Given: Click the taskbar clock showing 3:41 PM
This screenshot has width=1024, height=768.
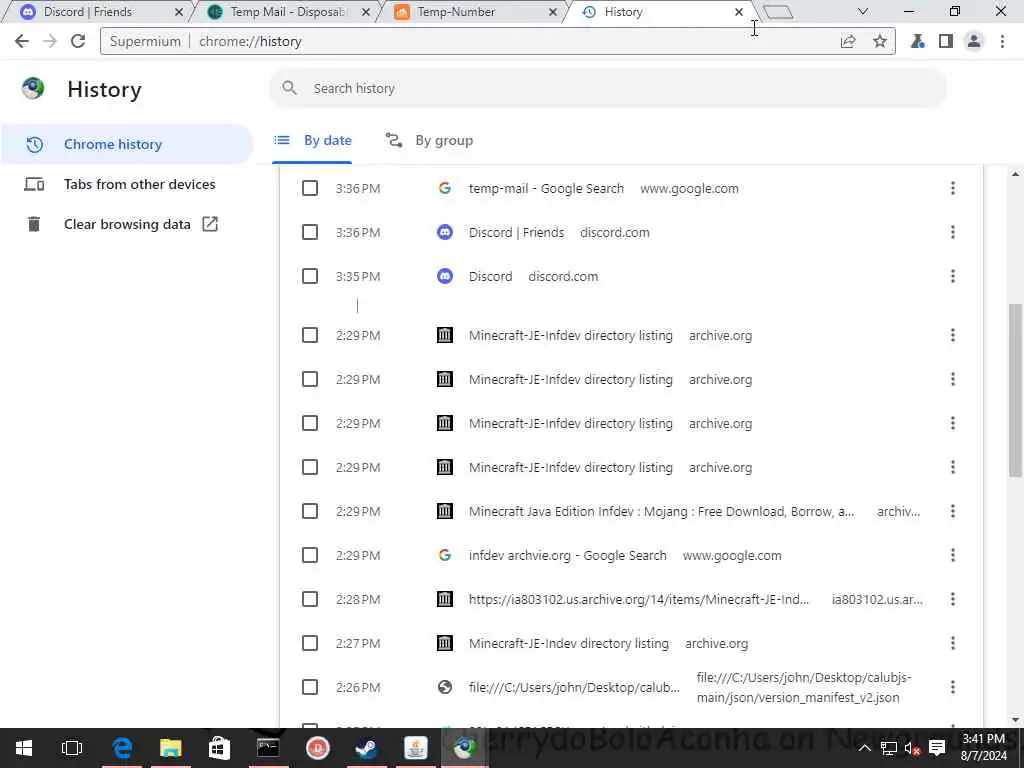Looking at the screenshot, I should 984,748.
